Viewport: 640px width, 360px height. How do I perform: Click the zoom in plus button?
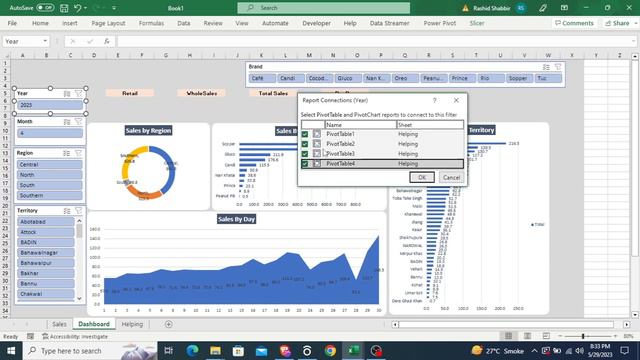[x=615, y=336]
